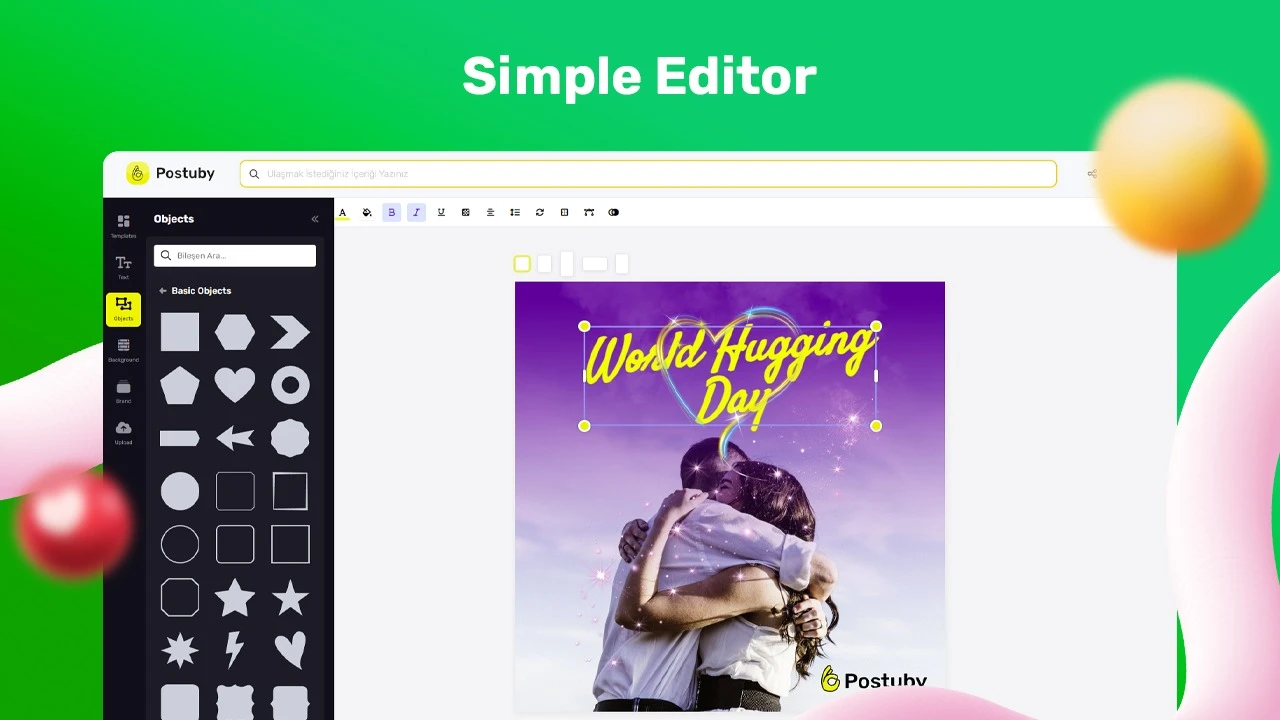Click the rotate/refresh toolbar icon
Viewport: 1280px width, 720px height.
click(540, 212)
